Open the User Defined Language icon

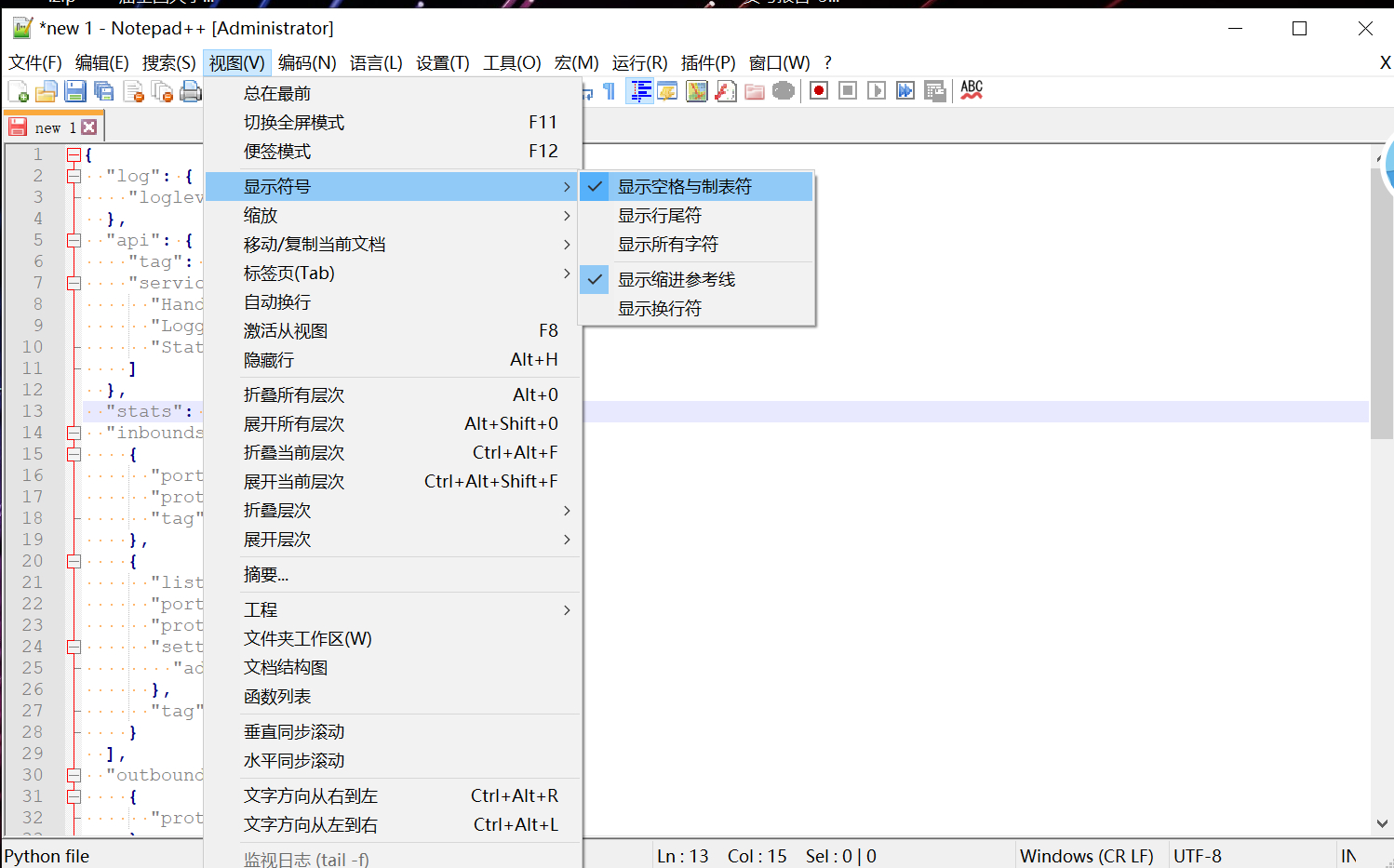(x=667, y=91)
